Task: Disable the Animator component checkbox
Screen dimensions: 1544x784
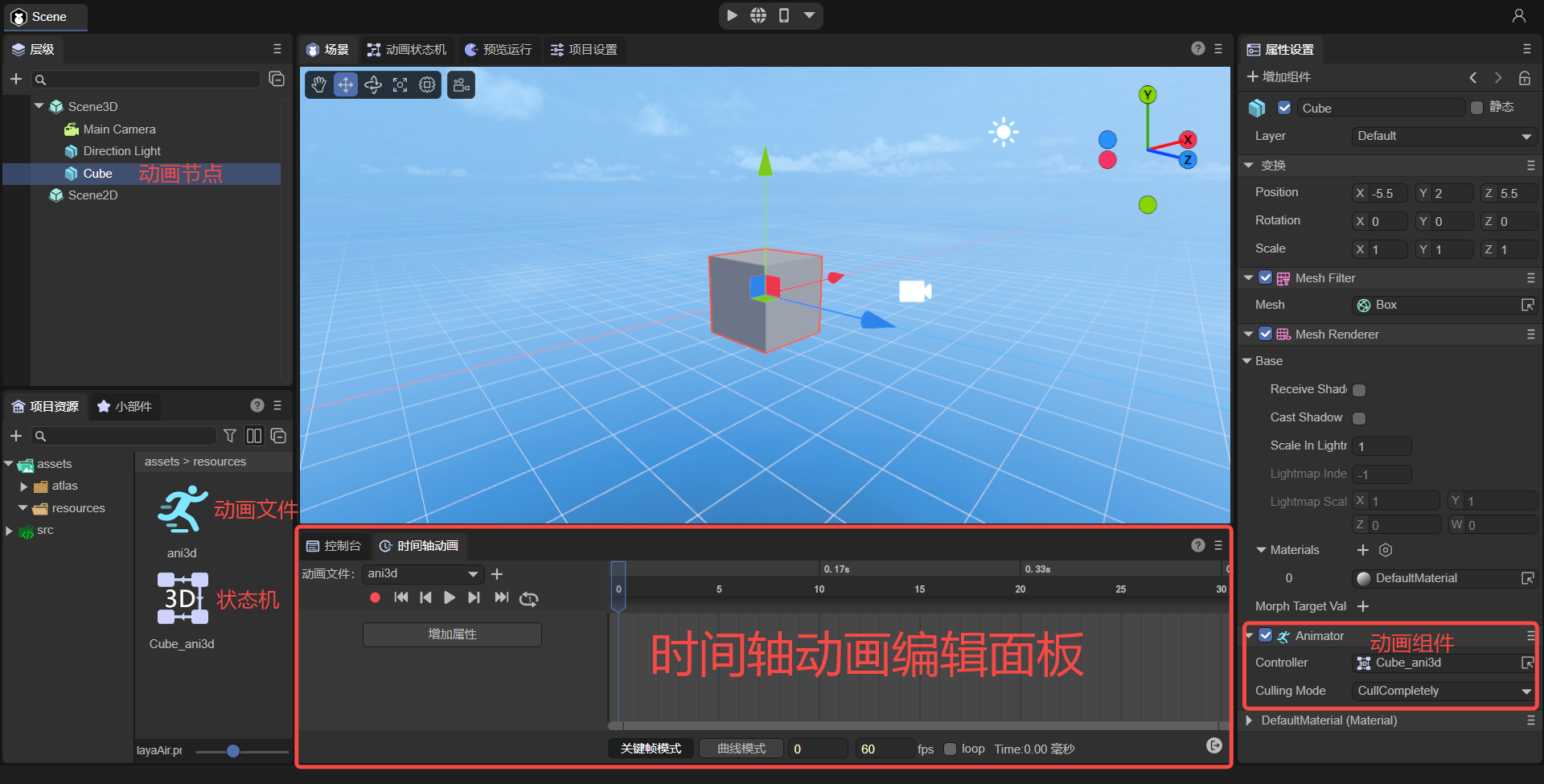Action: (x=1266, y=635)
